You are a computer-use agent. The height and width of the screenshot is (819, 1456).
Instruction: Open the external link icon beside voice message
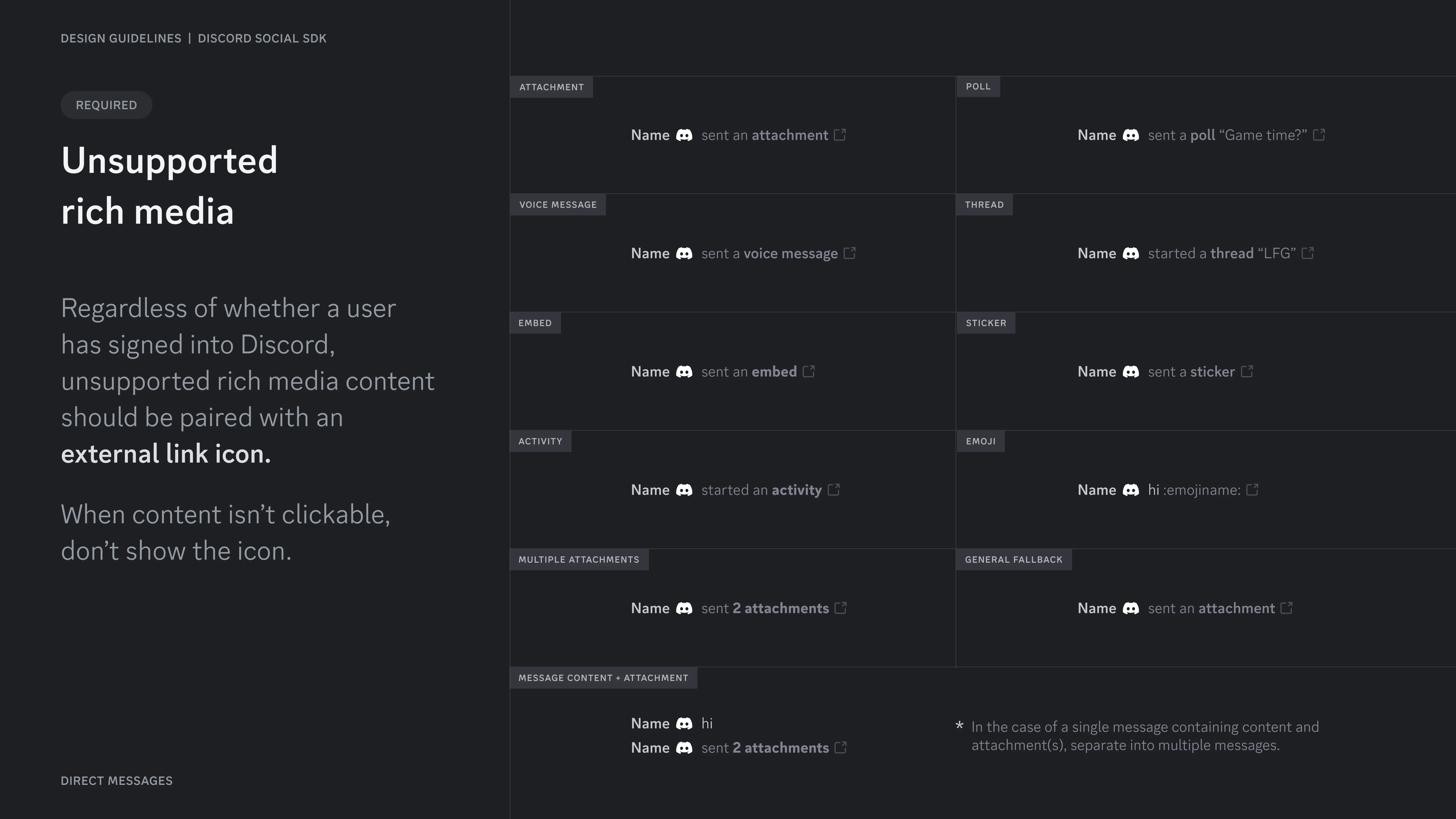tap(850, 253)
